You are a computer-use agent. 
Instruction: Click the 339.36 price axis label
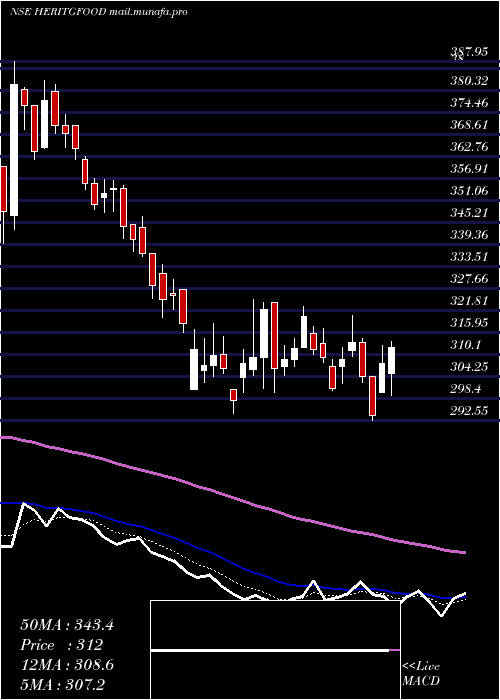[x=469, y=234]
